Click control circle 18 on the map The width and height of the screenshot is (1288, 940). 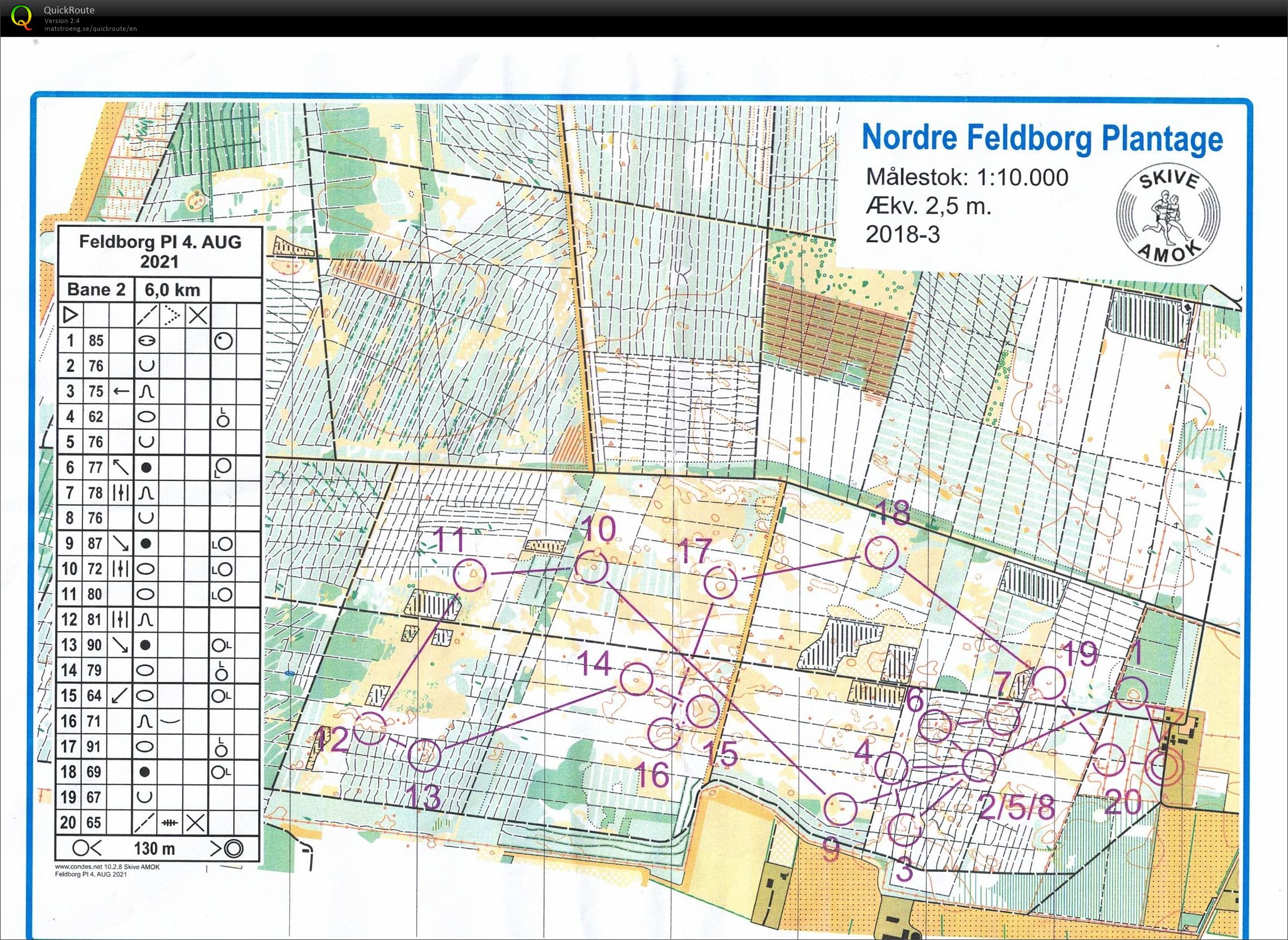pyautogui.click(x=881, y=552)
